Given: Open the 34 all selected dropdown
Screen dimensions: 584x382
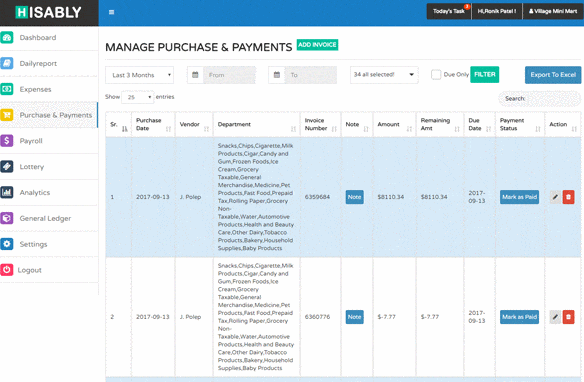Looking at the screenshot, I should 384,75.
